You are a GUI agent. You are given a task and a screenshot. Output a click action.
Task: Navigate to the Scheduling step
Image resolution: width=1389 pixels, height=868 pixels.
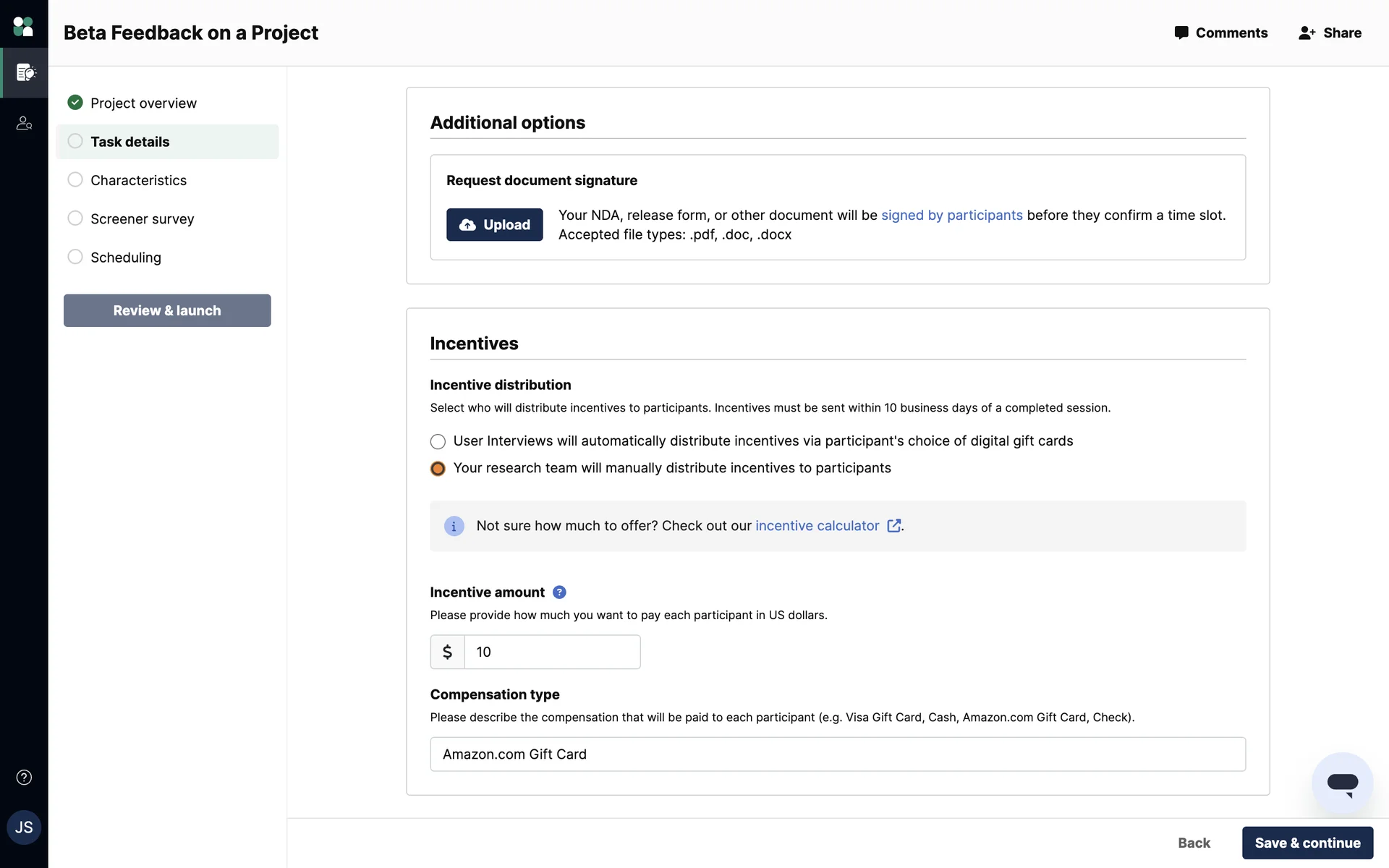125,258
